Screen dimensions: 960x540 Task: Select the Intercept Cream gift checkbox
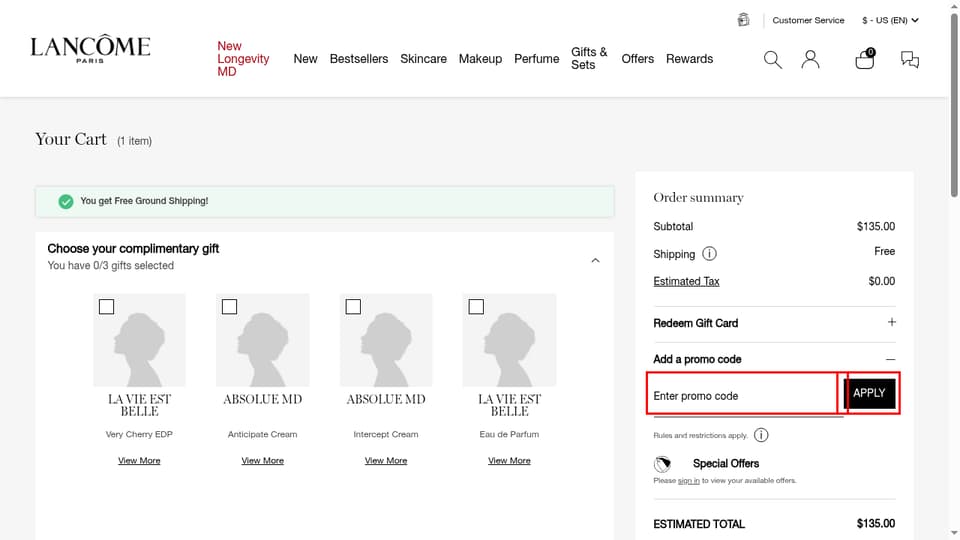(353, 307)
